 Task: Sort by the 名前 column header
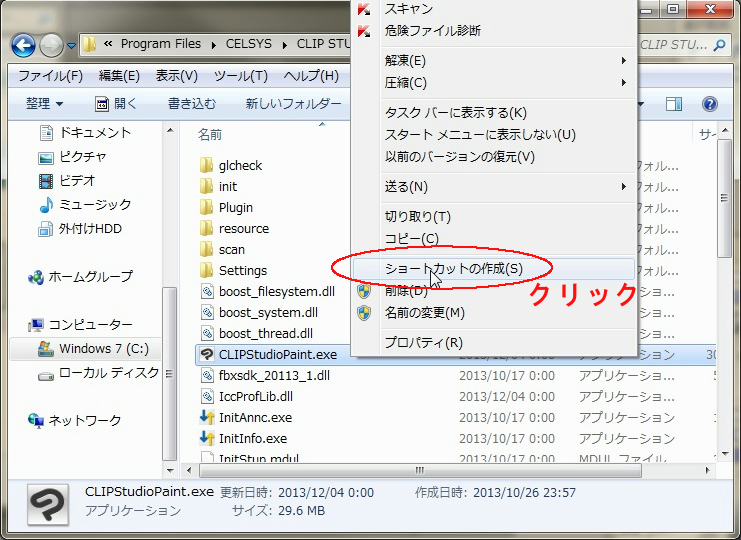tap(210, 133)
